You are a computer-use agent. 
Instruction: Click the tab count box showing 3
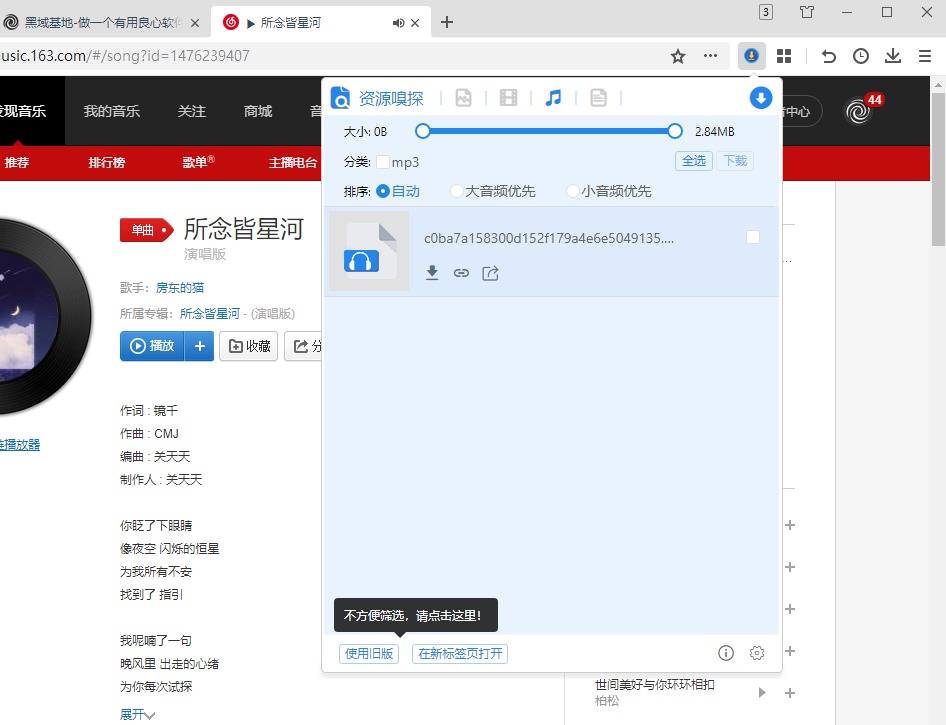(x=766, y=11)
